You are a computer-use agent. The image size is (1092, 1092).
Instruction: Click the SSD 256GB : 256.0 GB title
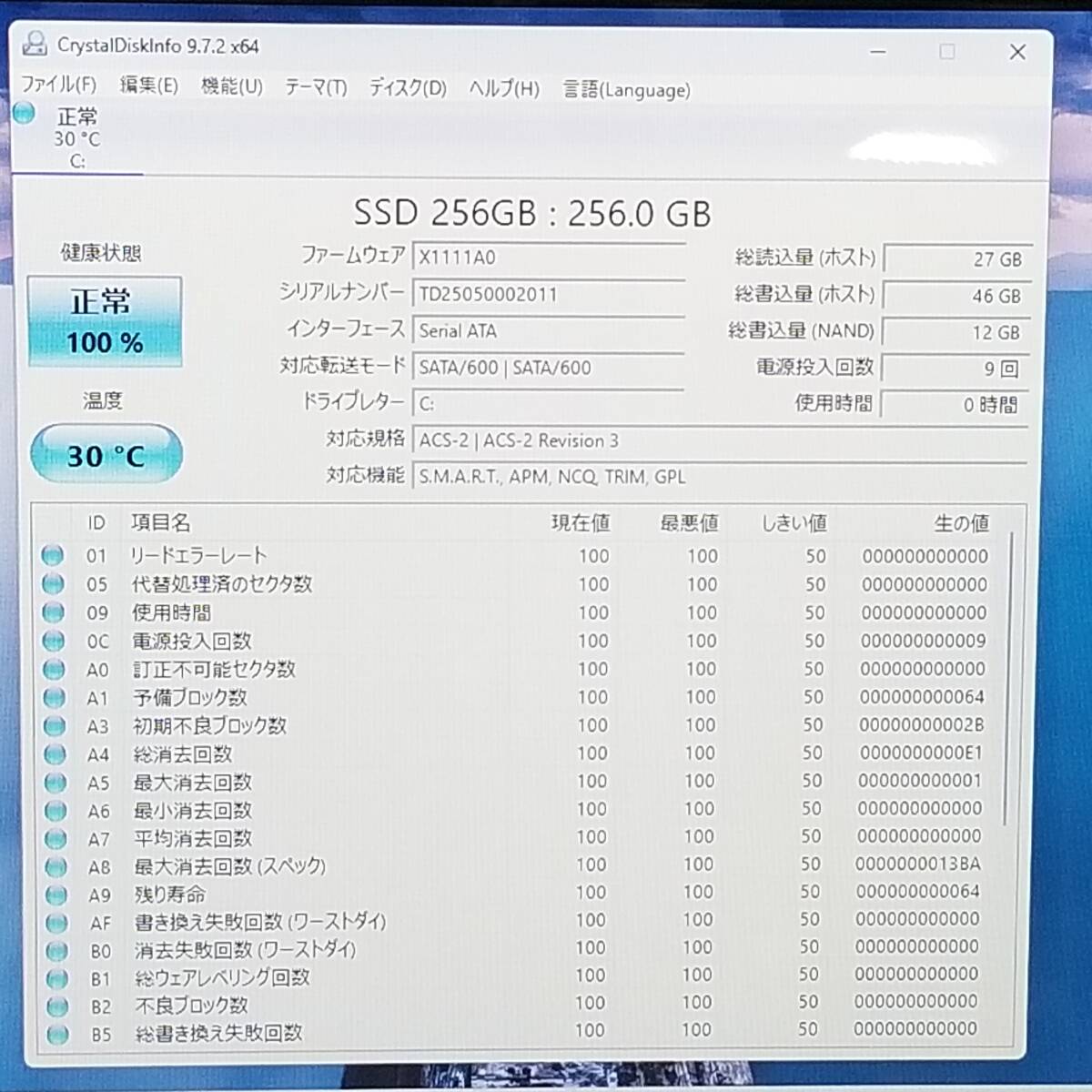point(532,214)
